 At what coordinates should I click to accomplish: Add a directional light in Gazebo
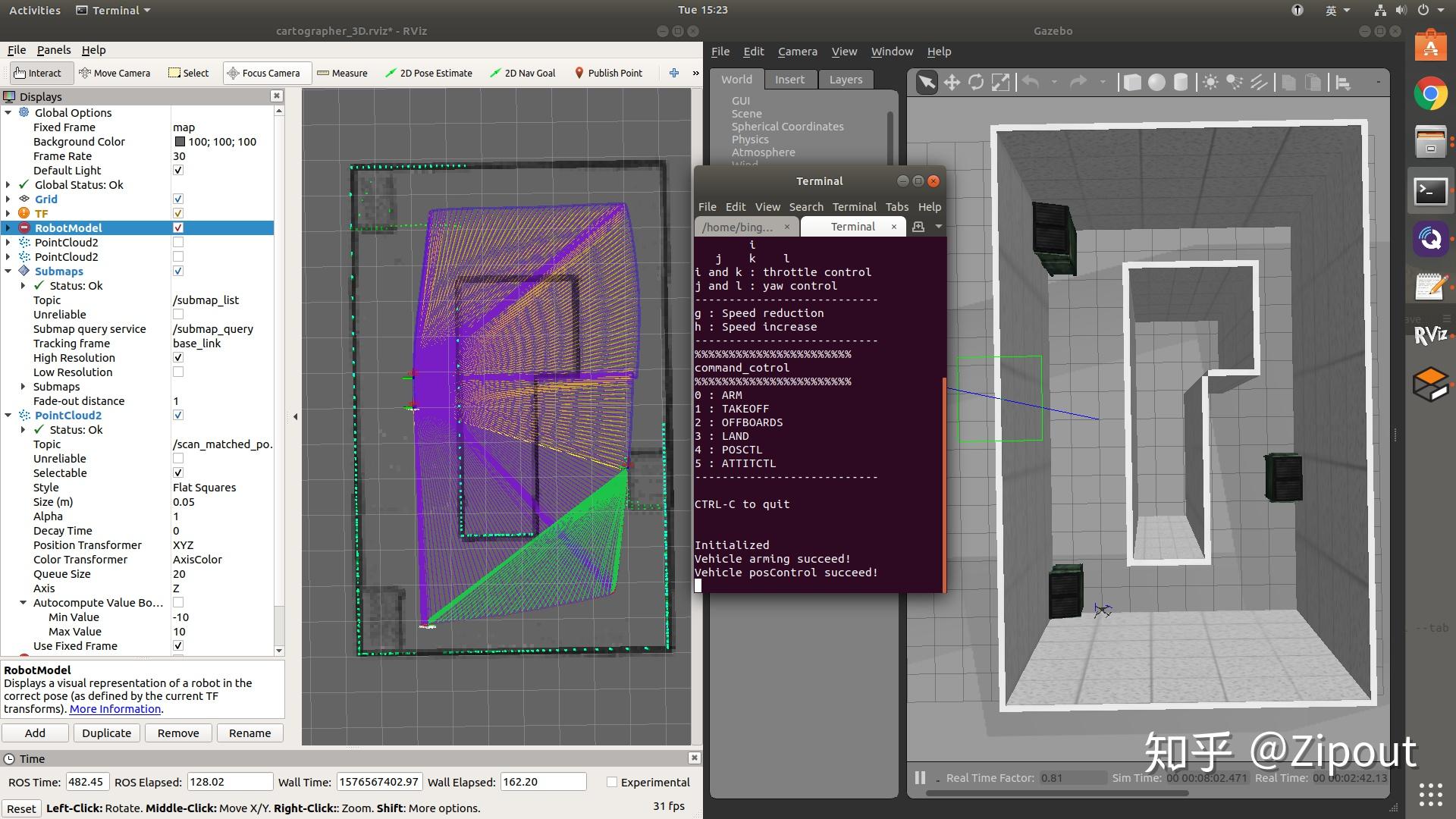pyautogui.click(x=1259, y=82)
